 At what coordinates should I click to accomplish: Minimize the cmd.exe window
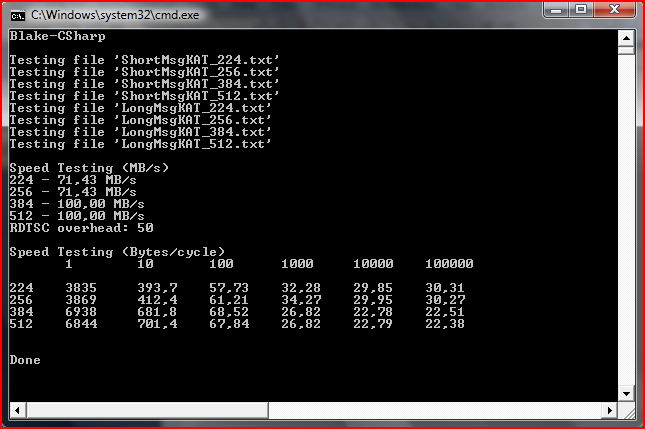coord(556,9)
